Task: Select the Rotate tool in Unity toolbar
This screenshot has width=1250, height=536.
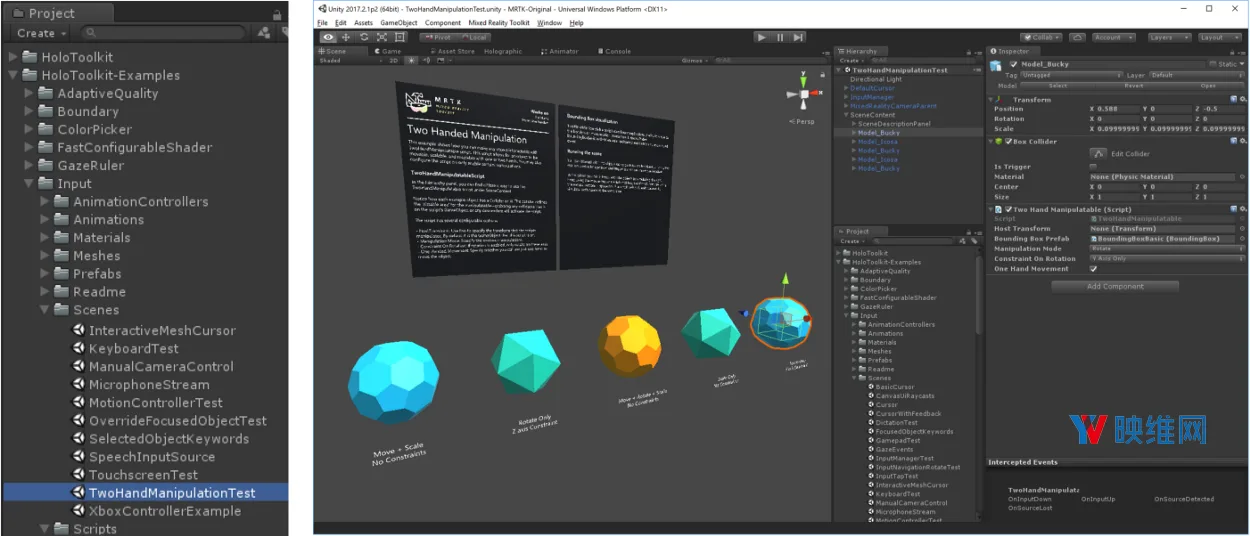Action: (x=364, y=37)
